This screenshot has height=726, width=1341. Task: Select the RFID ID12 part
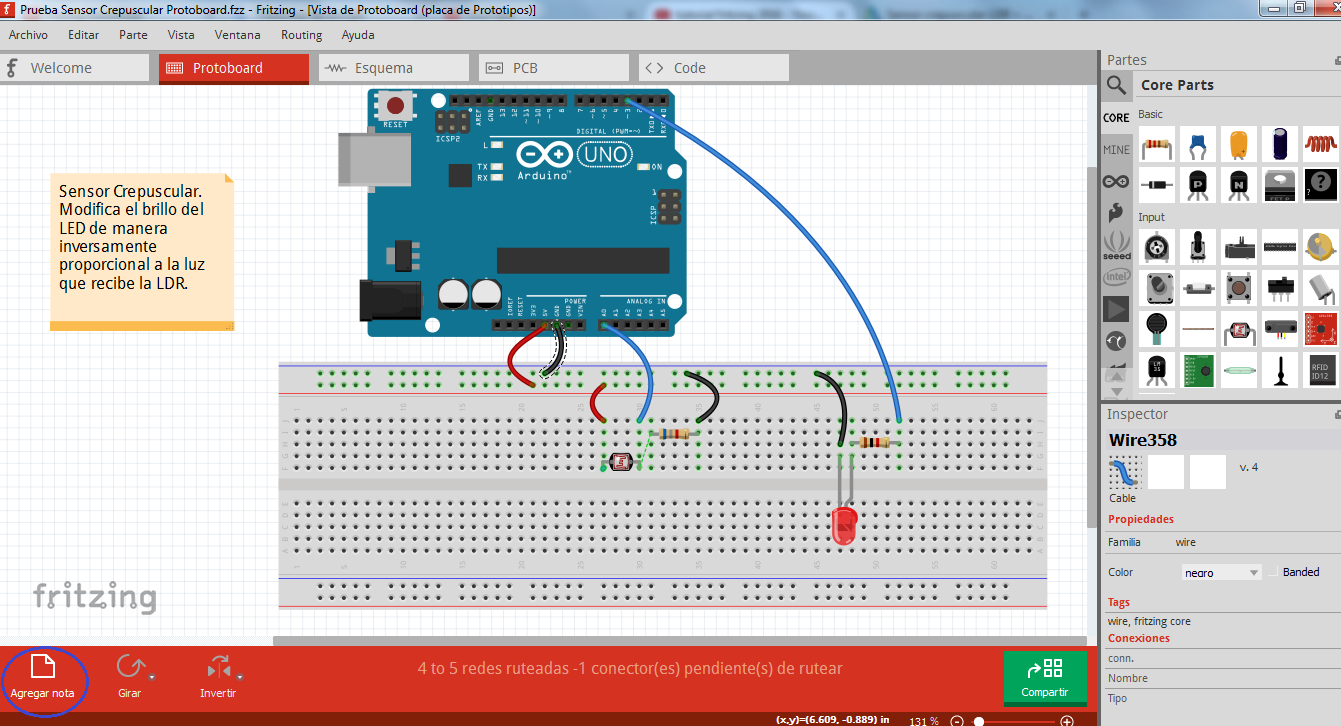point(1320,370)
